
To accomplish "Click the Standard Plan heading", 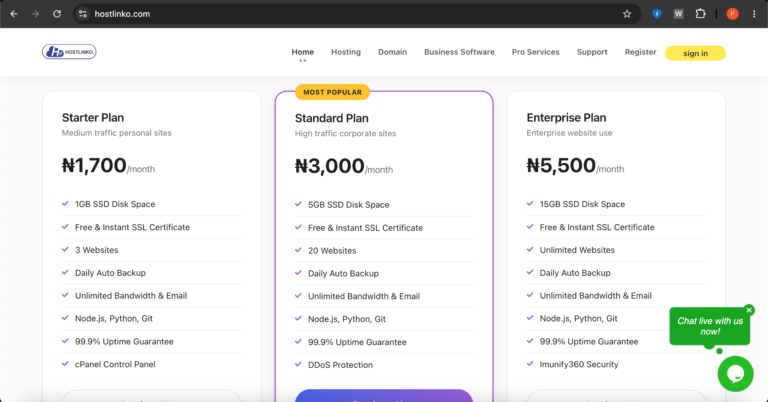I will coord(332,118).
